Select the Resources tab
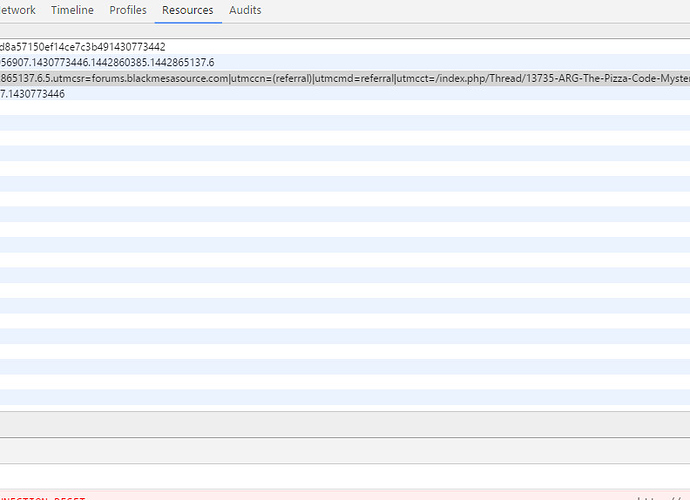 click(x=188, y=10)
